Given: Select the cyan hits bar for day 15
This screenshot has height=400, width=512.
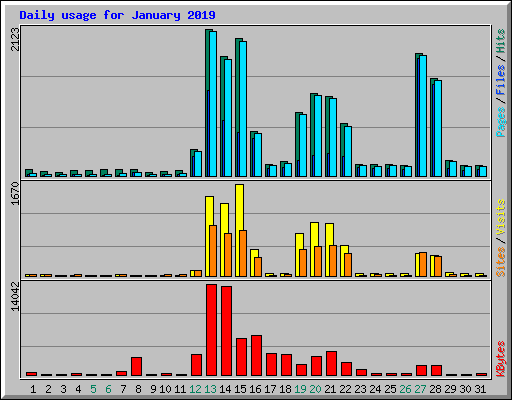Looking at the screenshot, I should 243,109.
